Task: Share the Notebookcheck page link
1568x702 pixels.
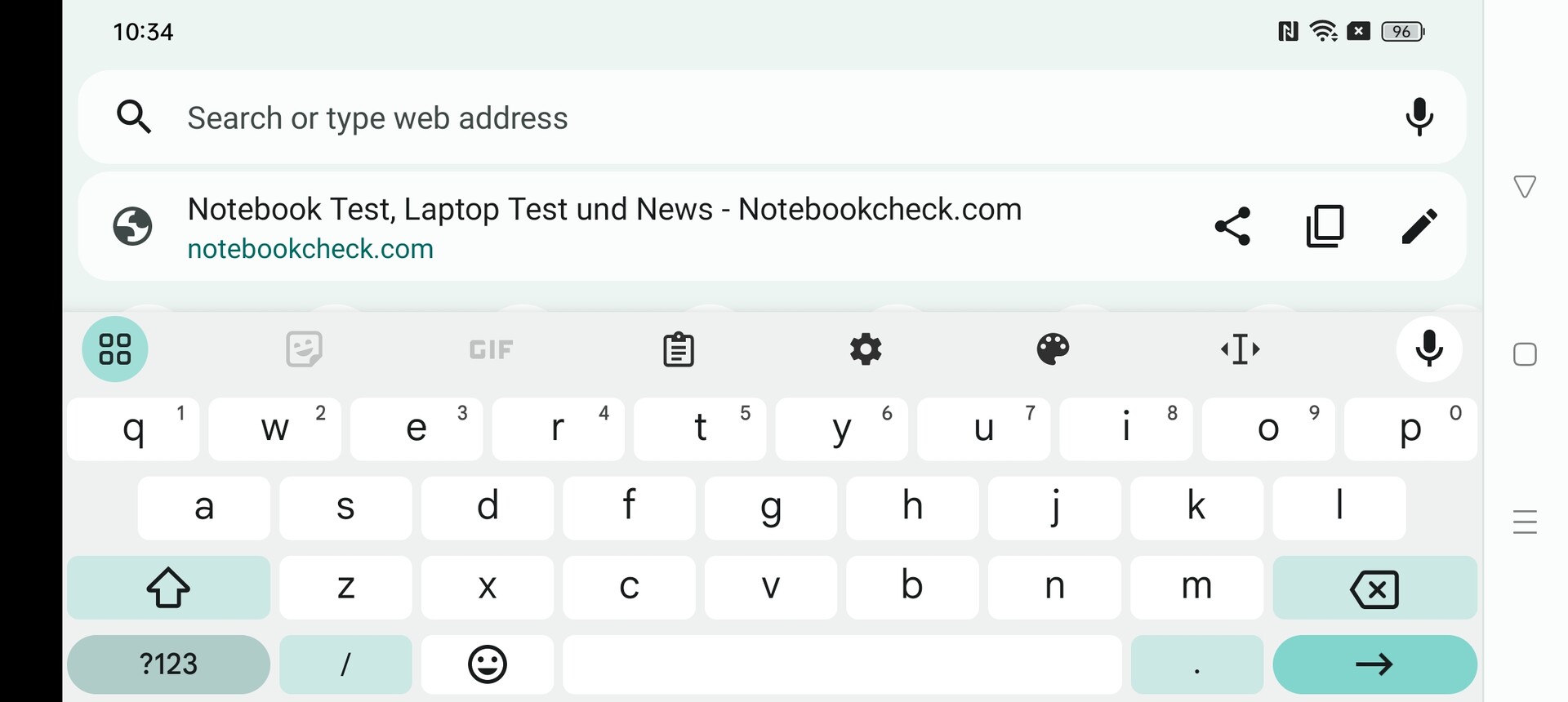Action: click(1232, 226)
